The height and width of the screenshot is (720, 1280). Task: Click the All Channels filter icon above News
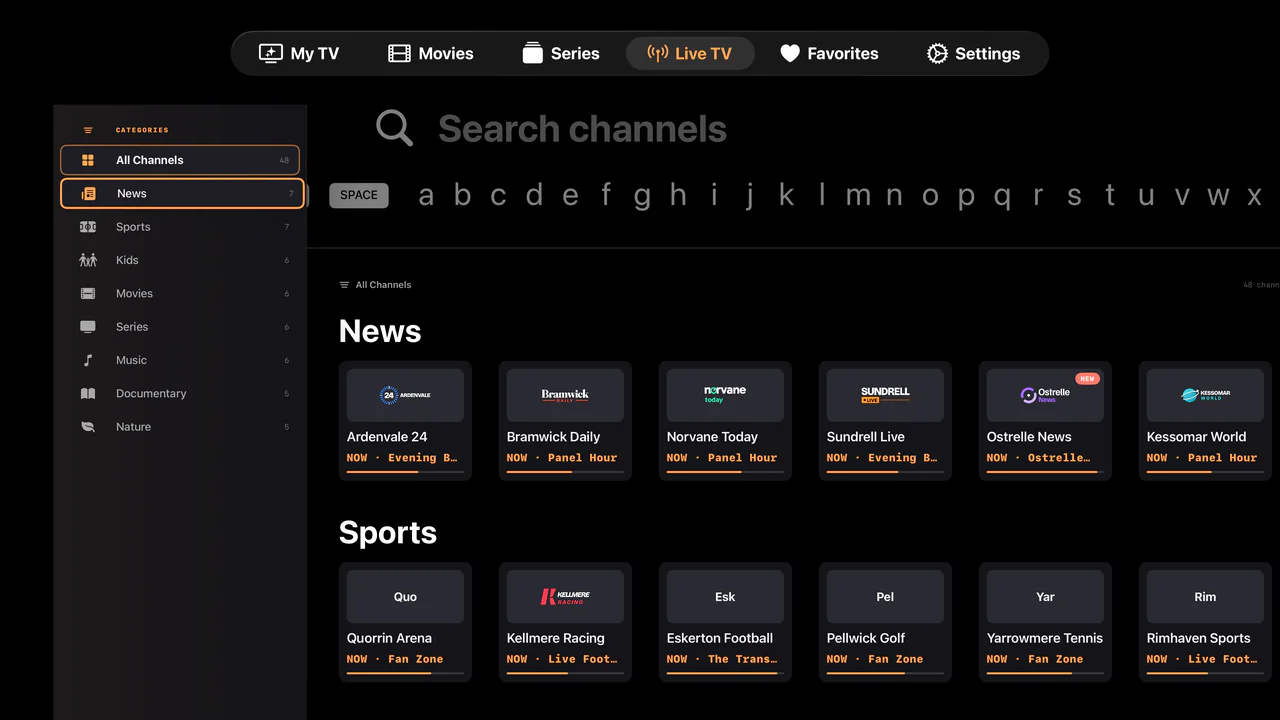344,285
